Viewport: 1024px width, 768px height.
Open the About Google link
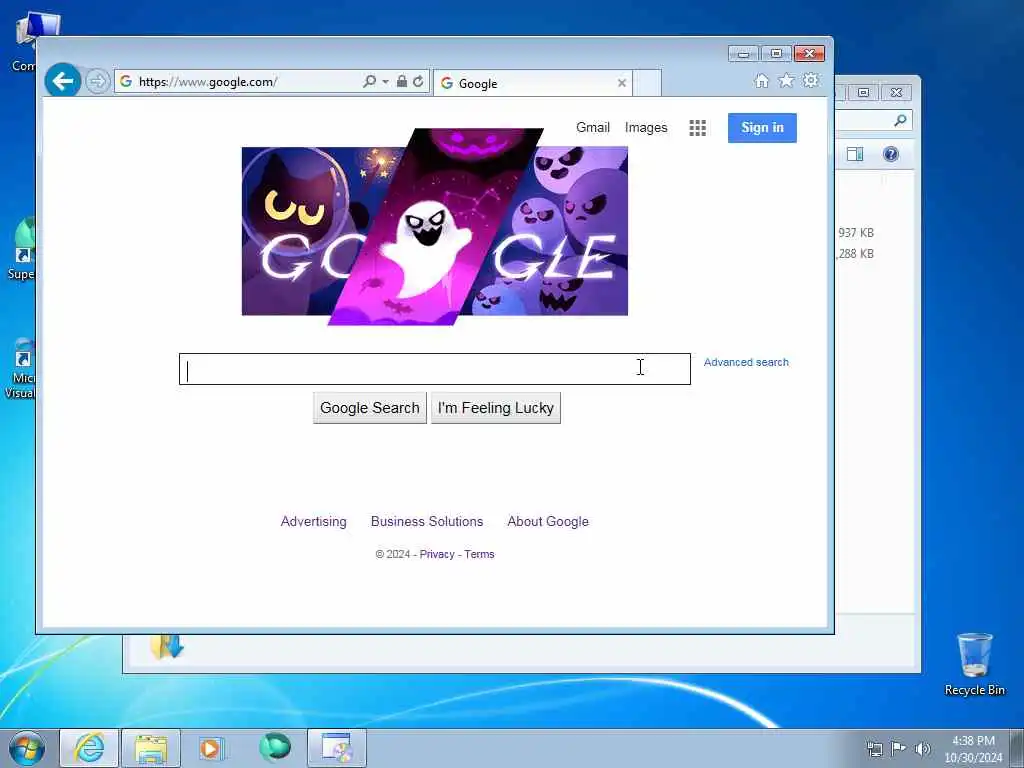(548, 521)
